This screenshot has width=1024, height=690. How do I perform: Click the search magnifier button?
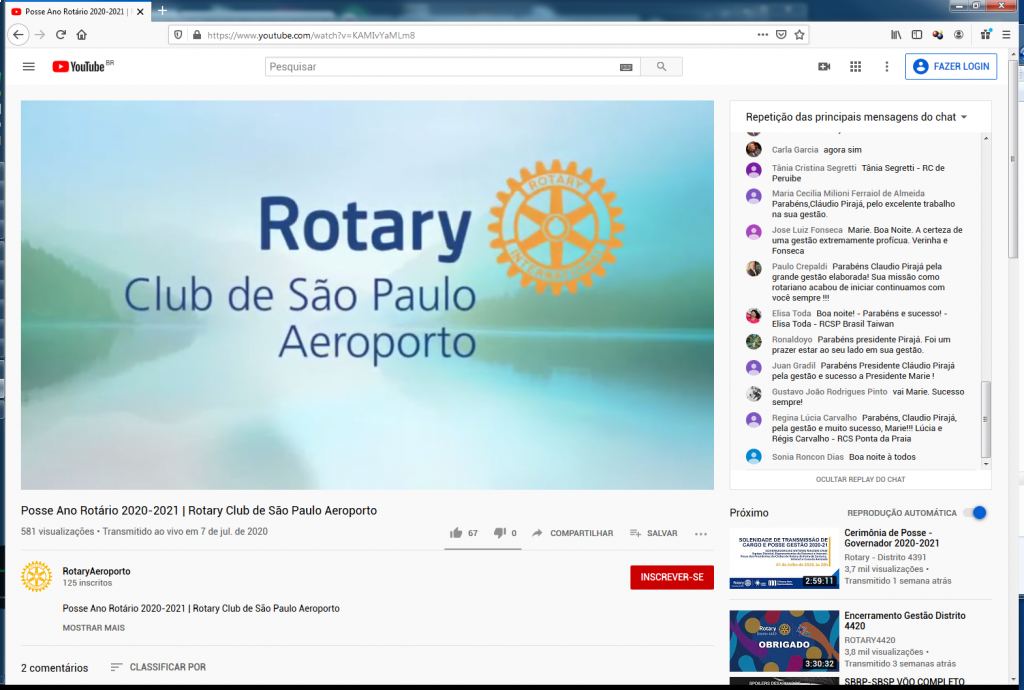pos(661,67)
